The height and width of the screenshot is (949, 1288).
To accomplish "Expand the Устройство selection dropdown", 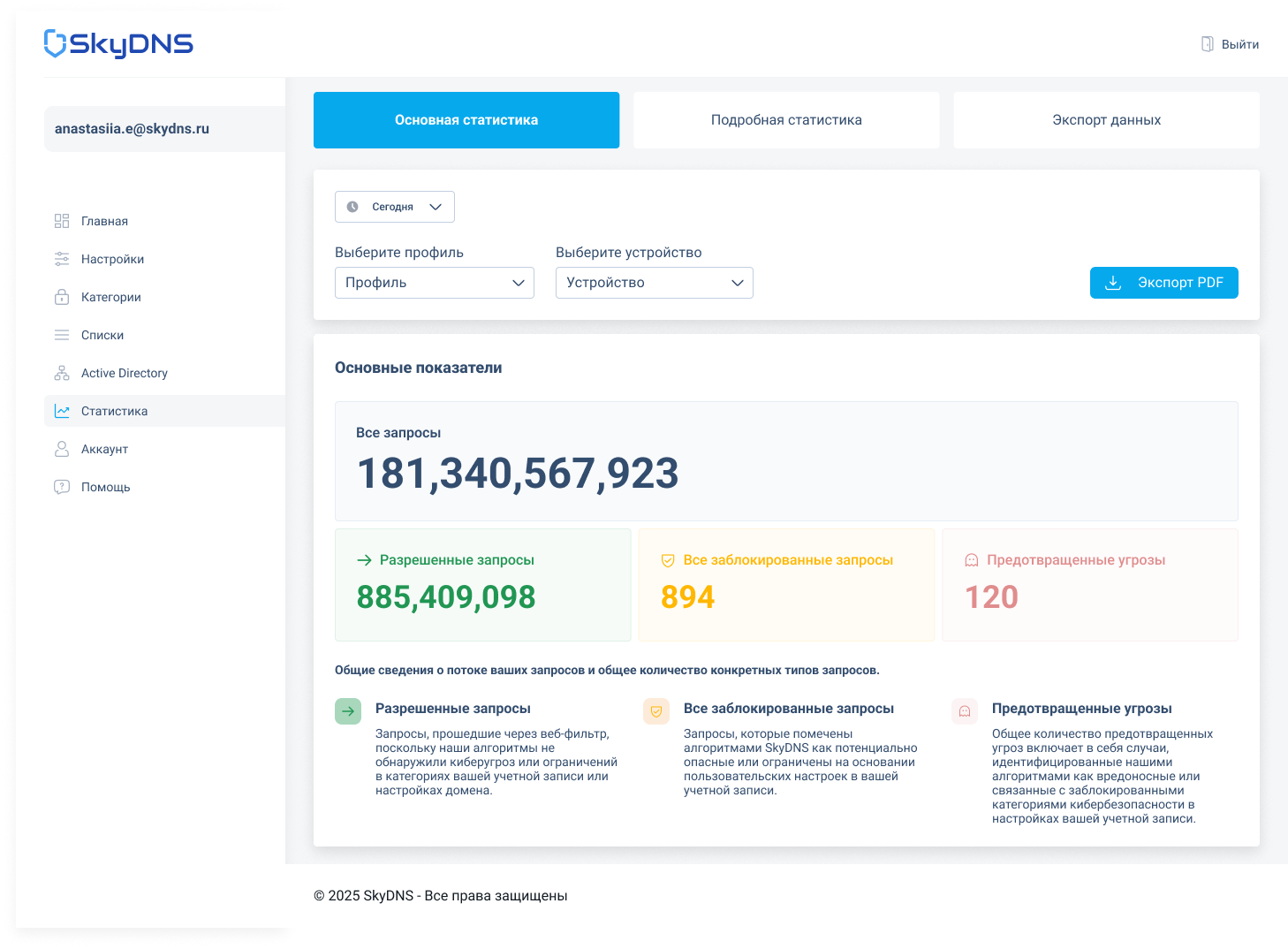I will tap(655, 283).
